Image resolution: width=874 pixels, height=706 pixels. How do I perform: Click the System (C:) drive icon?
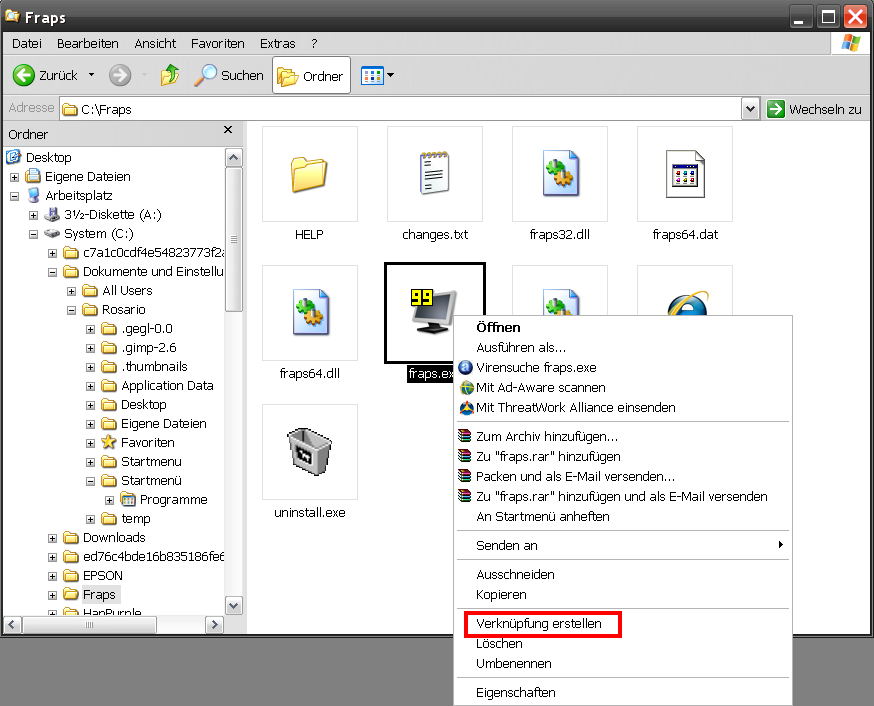coord(52,233)
